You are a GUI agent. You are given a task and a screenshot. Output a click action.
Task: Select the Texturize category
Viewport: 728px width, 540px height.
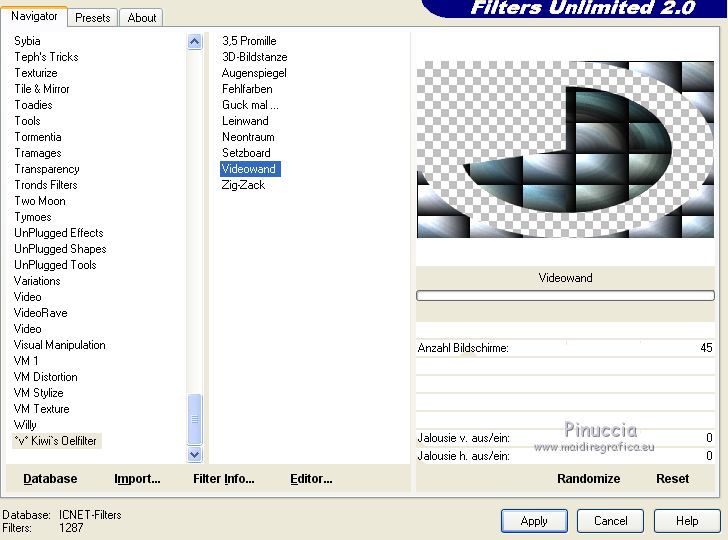[x=36, y=73]
